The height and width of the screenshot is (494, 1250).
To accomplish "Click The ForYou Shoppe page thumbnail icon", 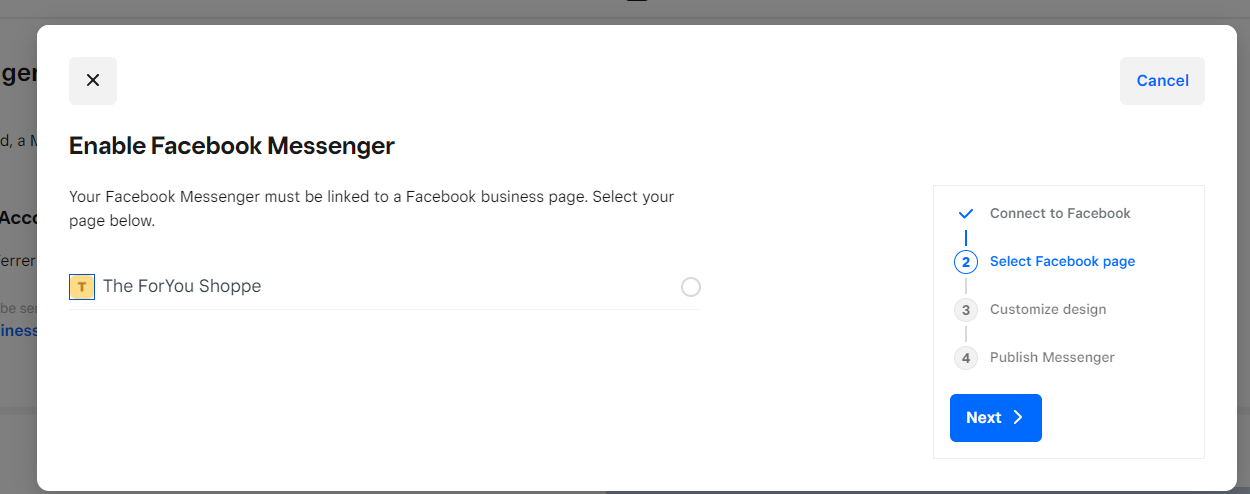I will [x=82, y=287].
